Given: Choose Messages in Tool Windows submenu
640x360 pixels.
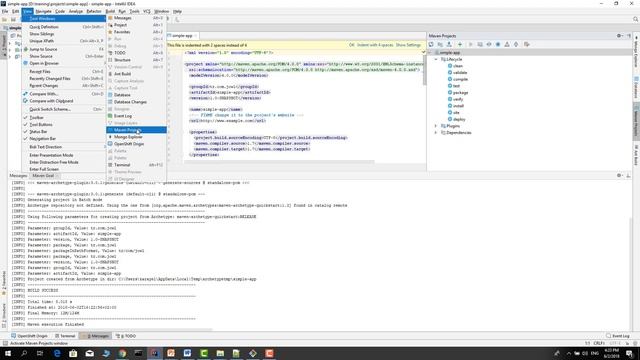Looking at the screenshot, I should coord(136,18).
